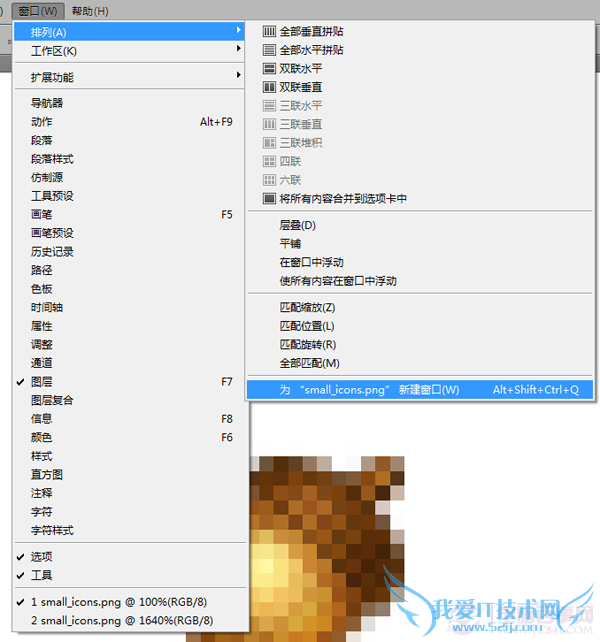Click the 三联垂直 layout icon
This screenshot has height=642, width=600.
[269, 124]
